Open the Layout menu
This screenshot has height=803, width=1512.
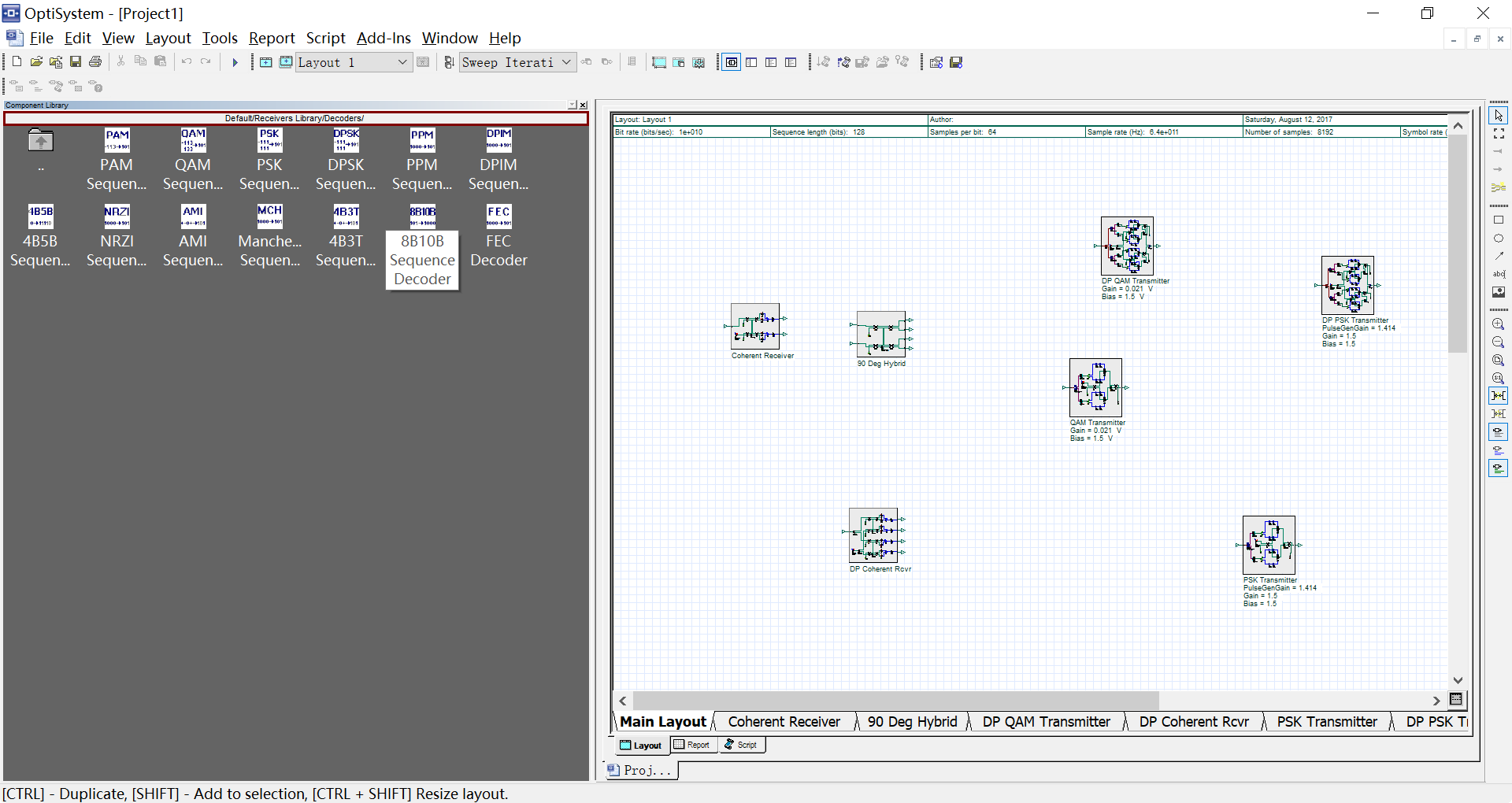(x=168, y=38)
